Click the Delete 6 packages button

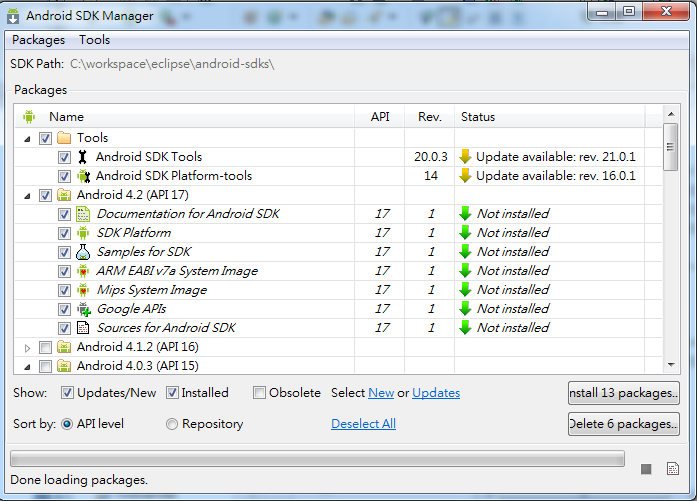(624, 424)
